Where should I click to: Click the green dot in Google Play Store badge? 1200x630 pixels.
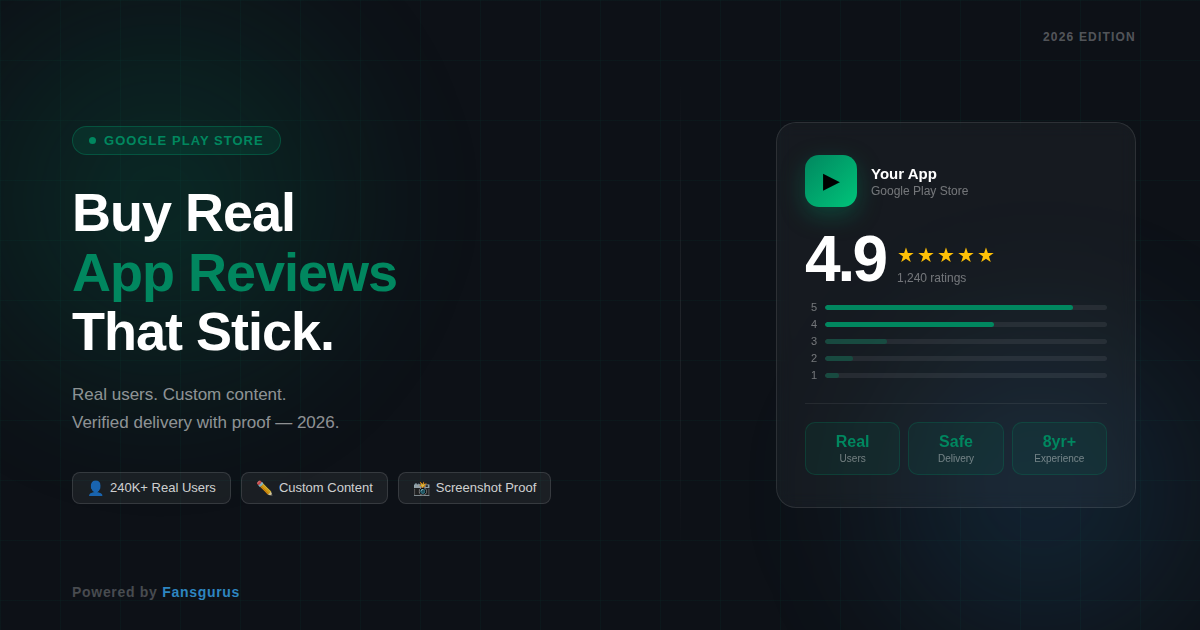[x=93, y=141]
